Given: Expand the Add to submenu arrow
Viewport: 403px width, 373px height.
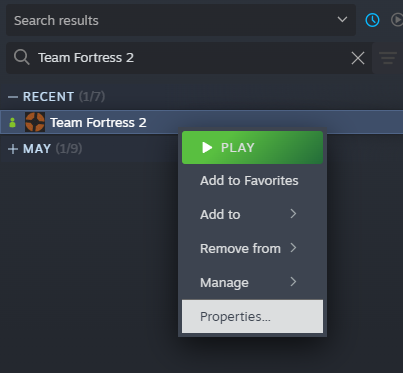Looking at the screenshot, I should coord(293,214).
